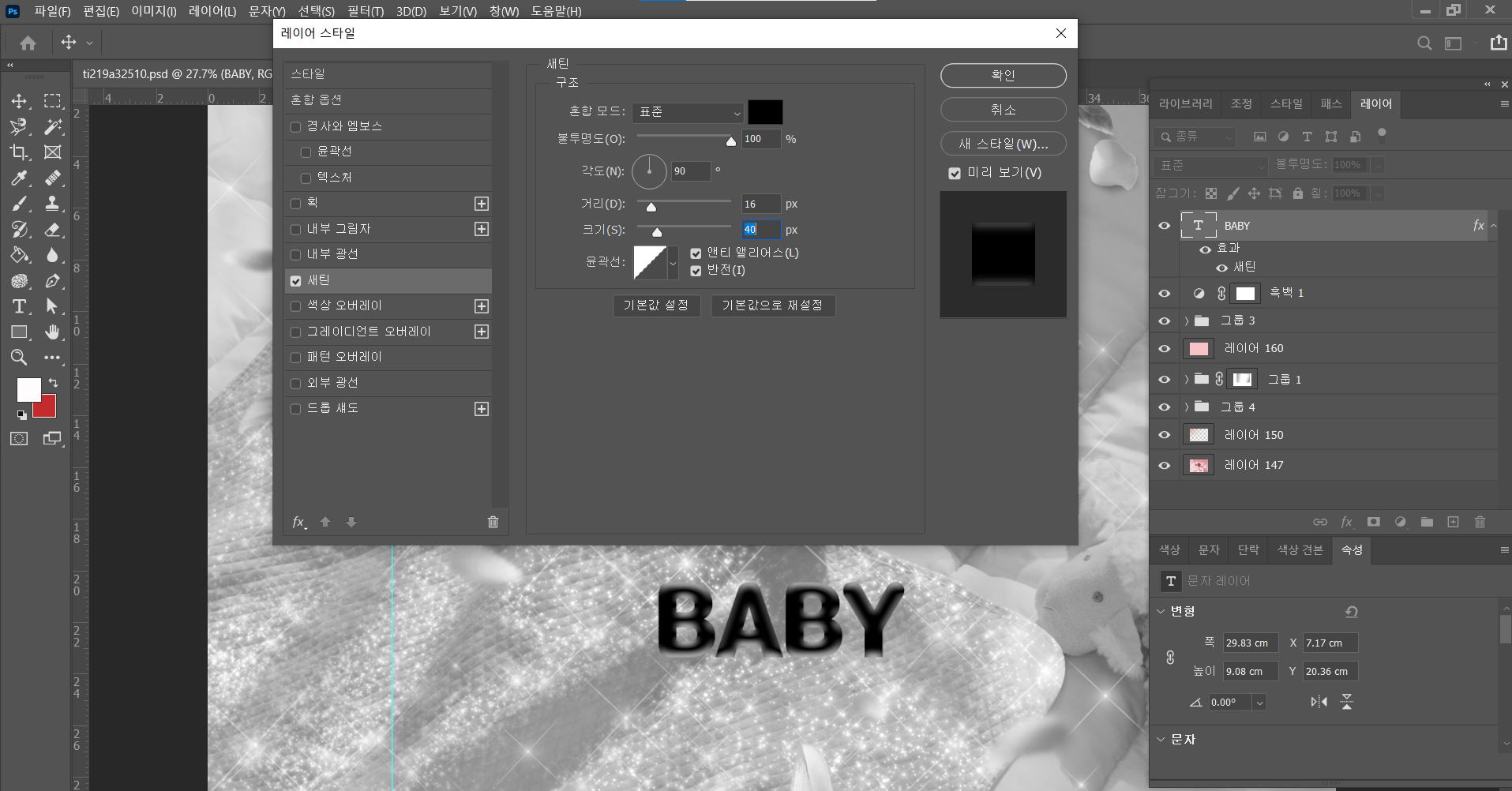This screenshot has height=791, width=1512.
Task: Select the Move tool in the toolbox
Action: pyautogui.click(x=19, y=101)
